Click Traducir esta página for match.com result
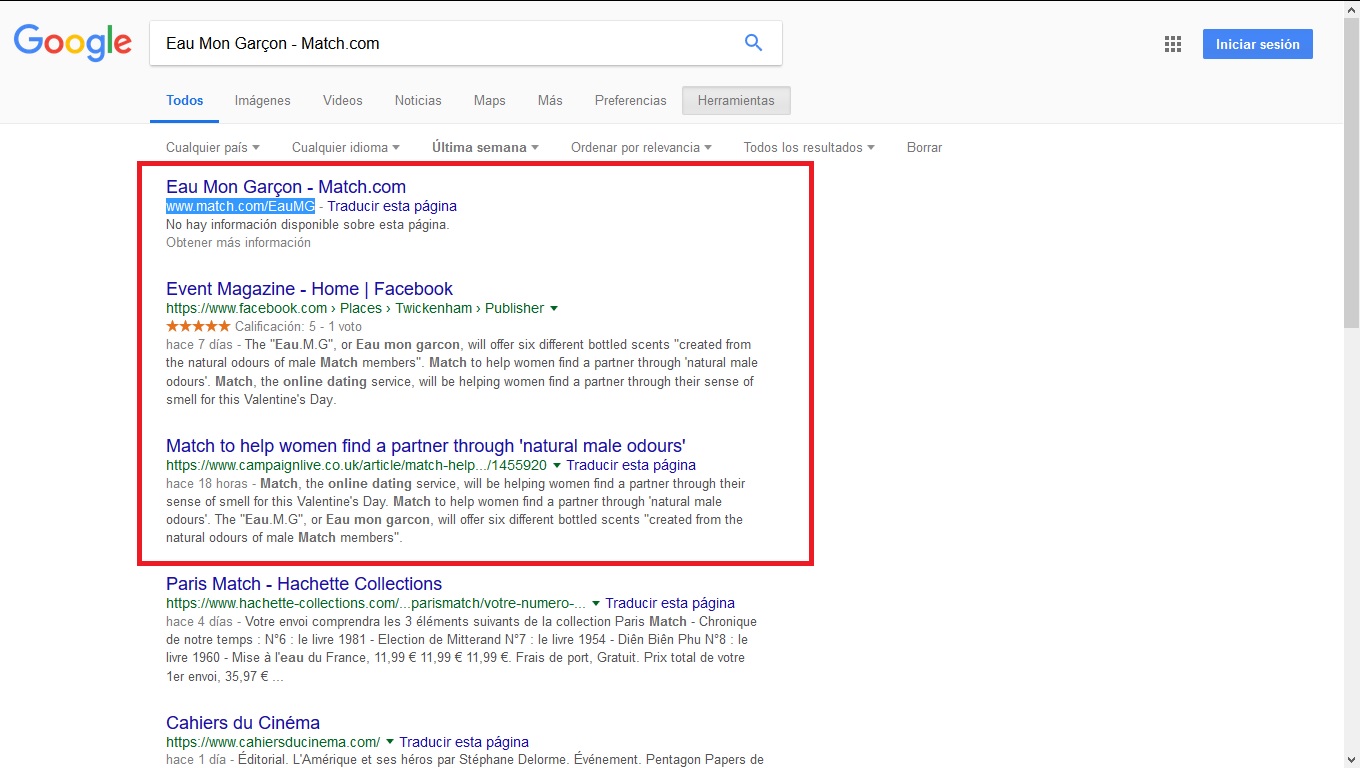 pyautogui.click(x=392, y=206)
